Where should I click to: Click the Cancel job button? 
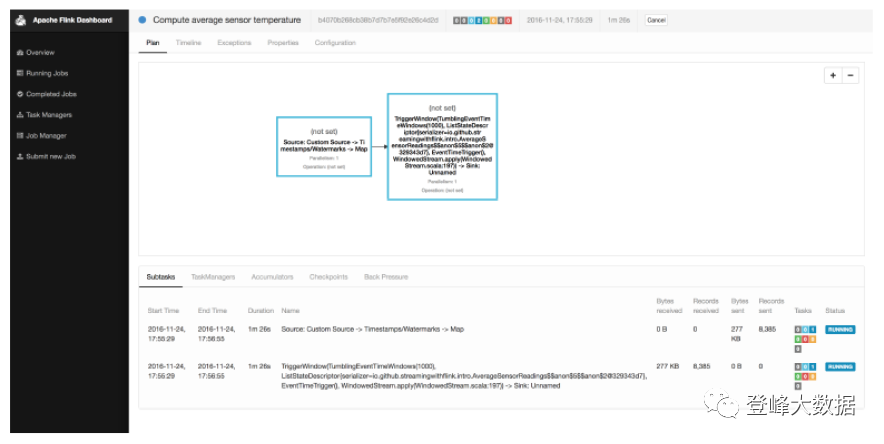tap(656, 20)
